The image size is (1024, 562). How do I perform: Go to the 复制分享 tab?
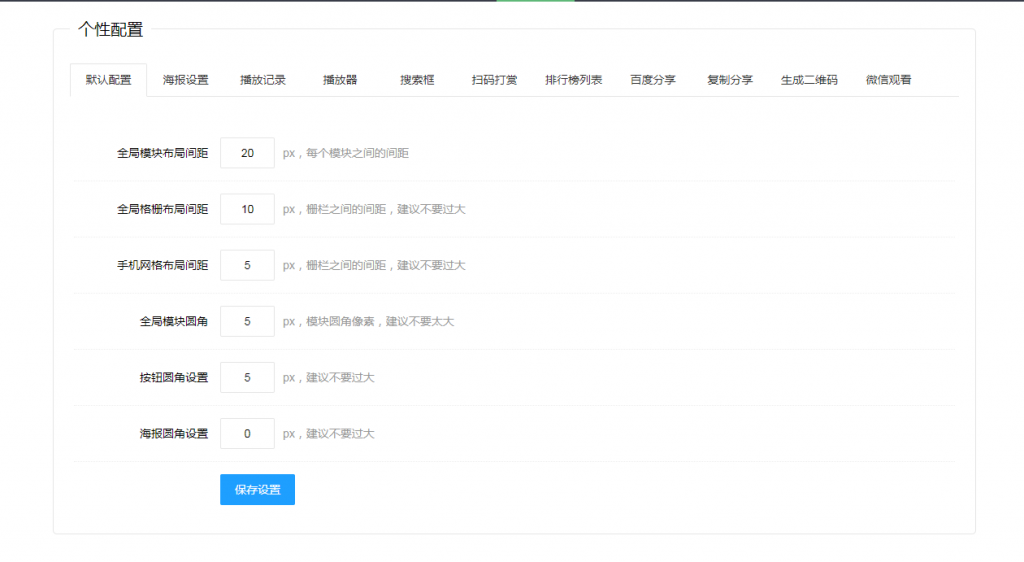tap(730, 80)
